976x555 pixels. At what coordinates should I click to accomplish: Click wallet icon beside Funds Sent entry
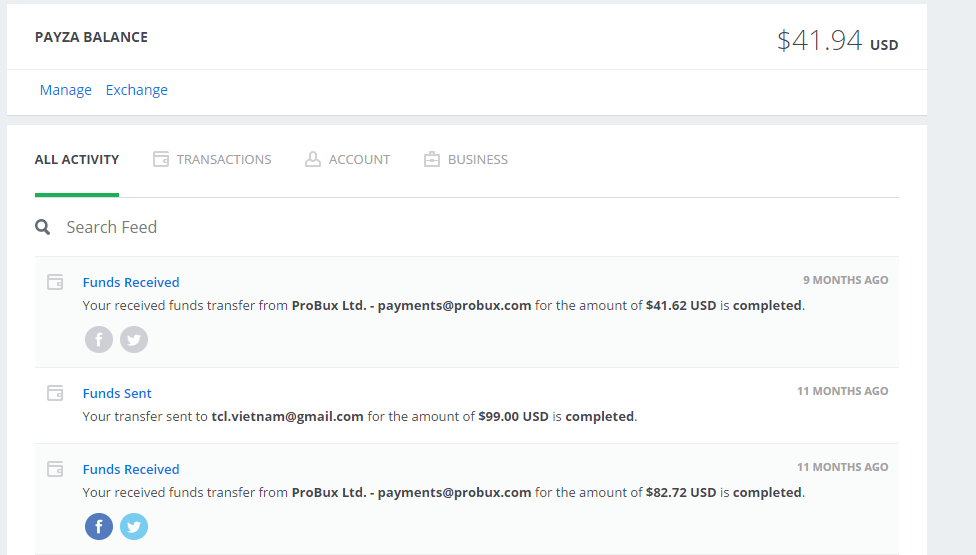pos(56,393)
